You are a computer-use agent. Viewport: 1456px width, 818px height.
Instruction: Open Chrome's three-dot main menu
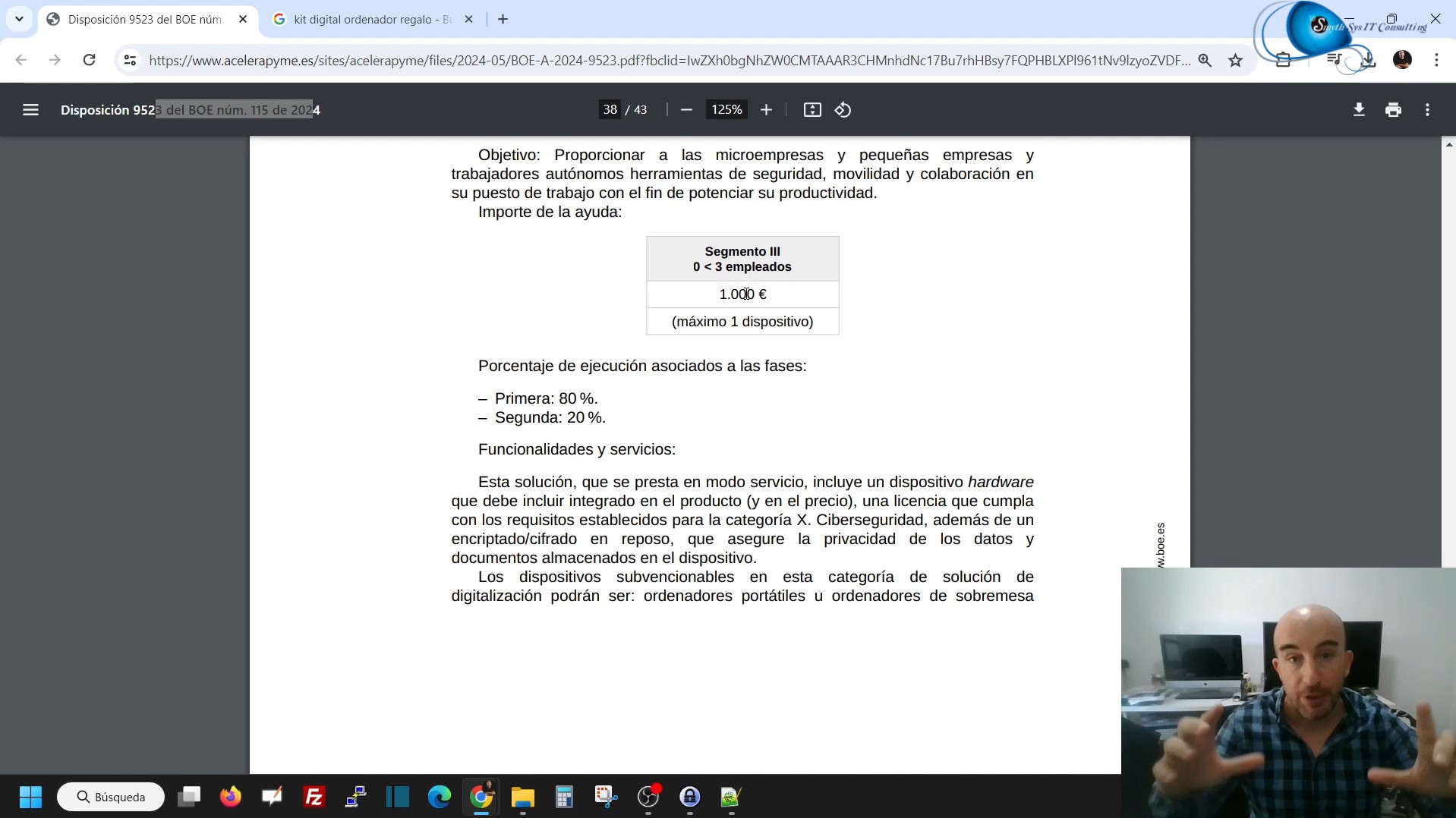[1436, 60]
